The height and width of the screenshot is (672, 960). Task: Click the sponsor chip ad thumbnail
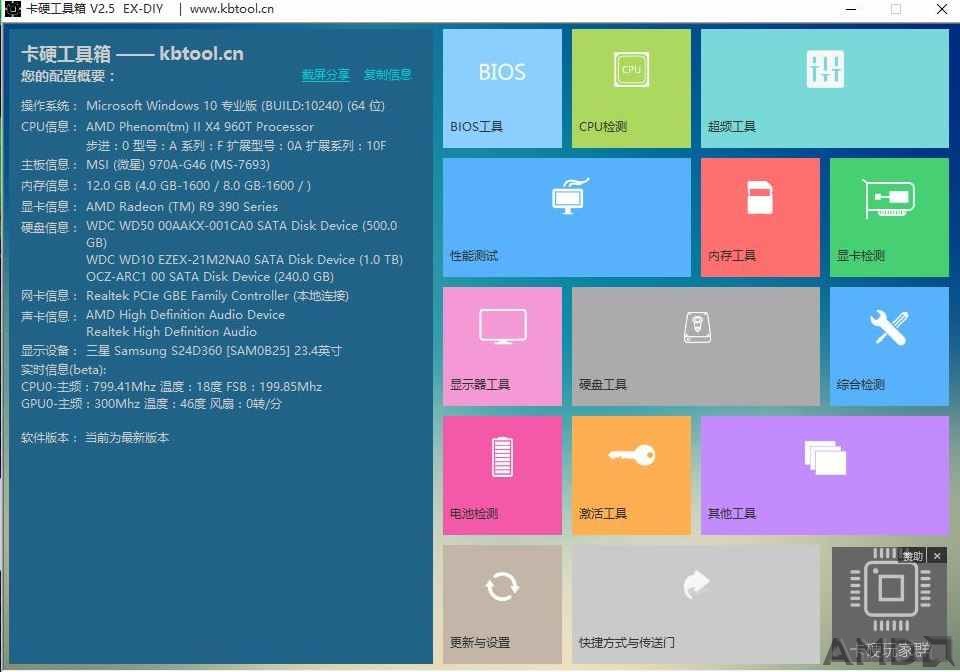pyautogui.click(x=890, y=605)
